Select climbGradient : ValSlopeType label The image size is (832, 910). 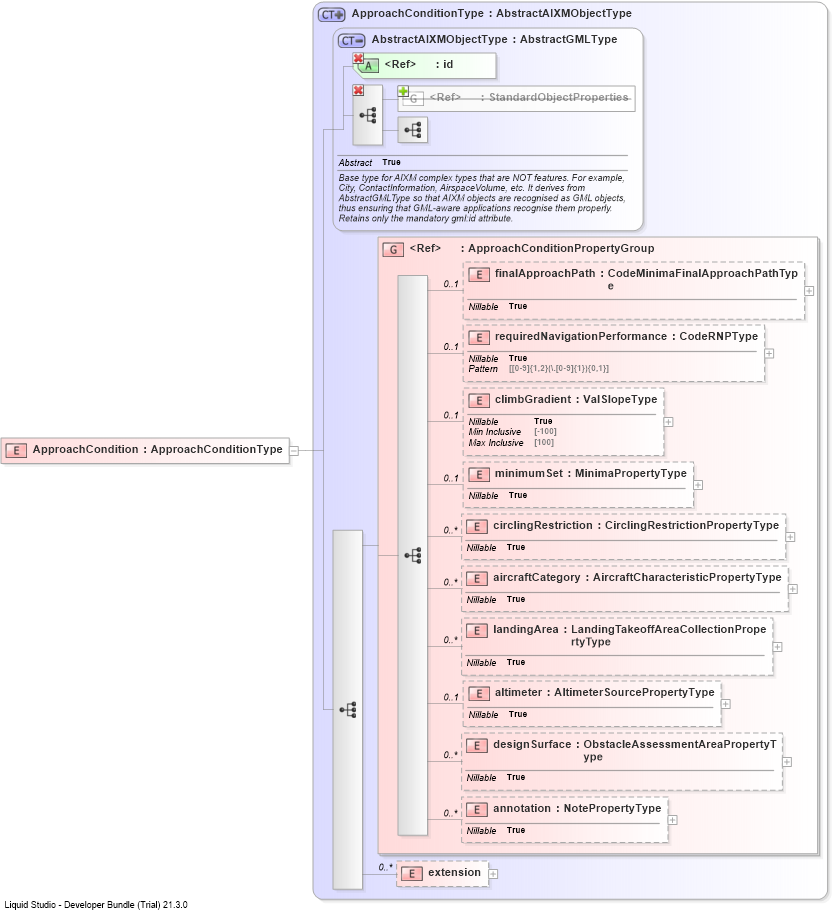(x=576, y=399)
